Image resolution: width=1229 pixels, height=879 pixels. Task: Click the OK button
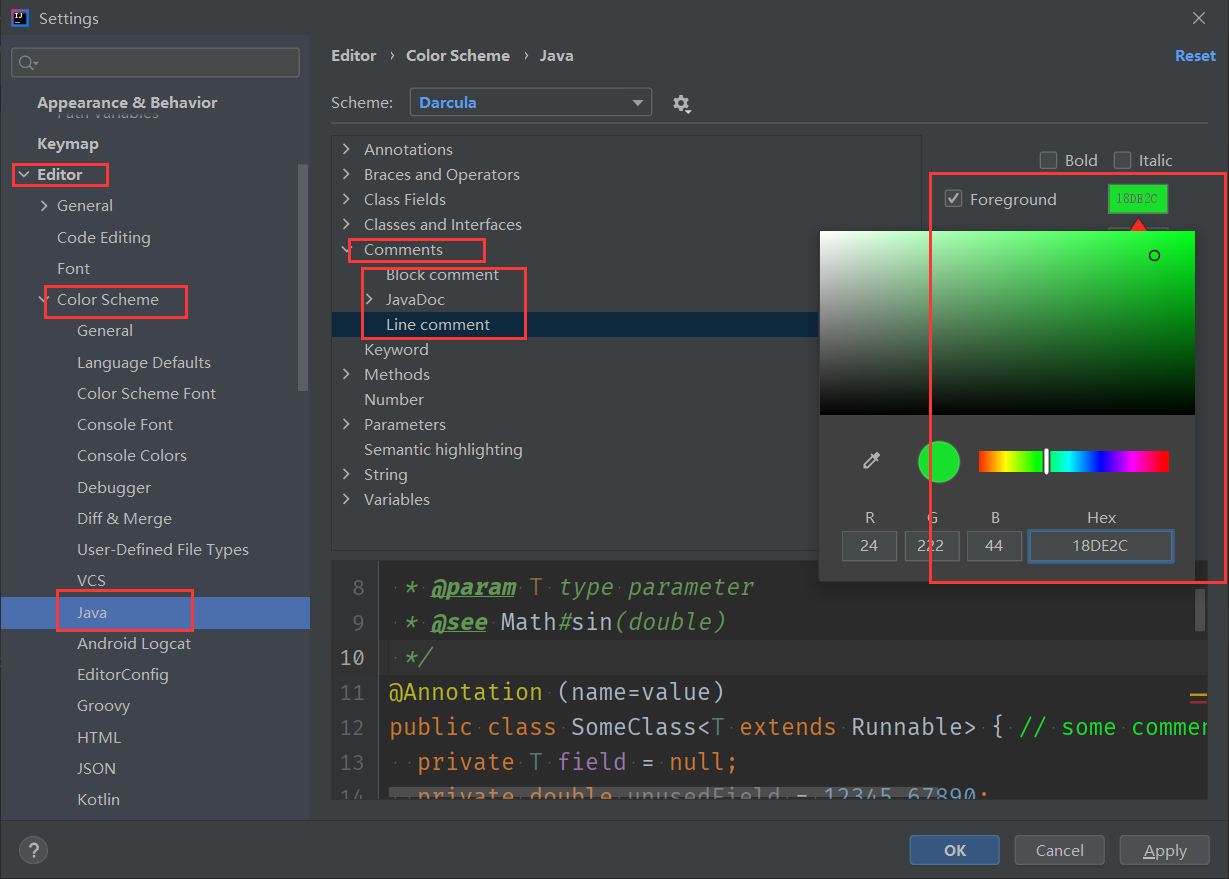point(955,850)
